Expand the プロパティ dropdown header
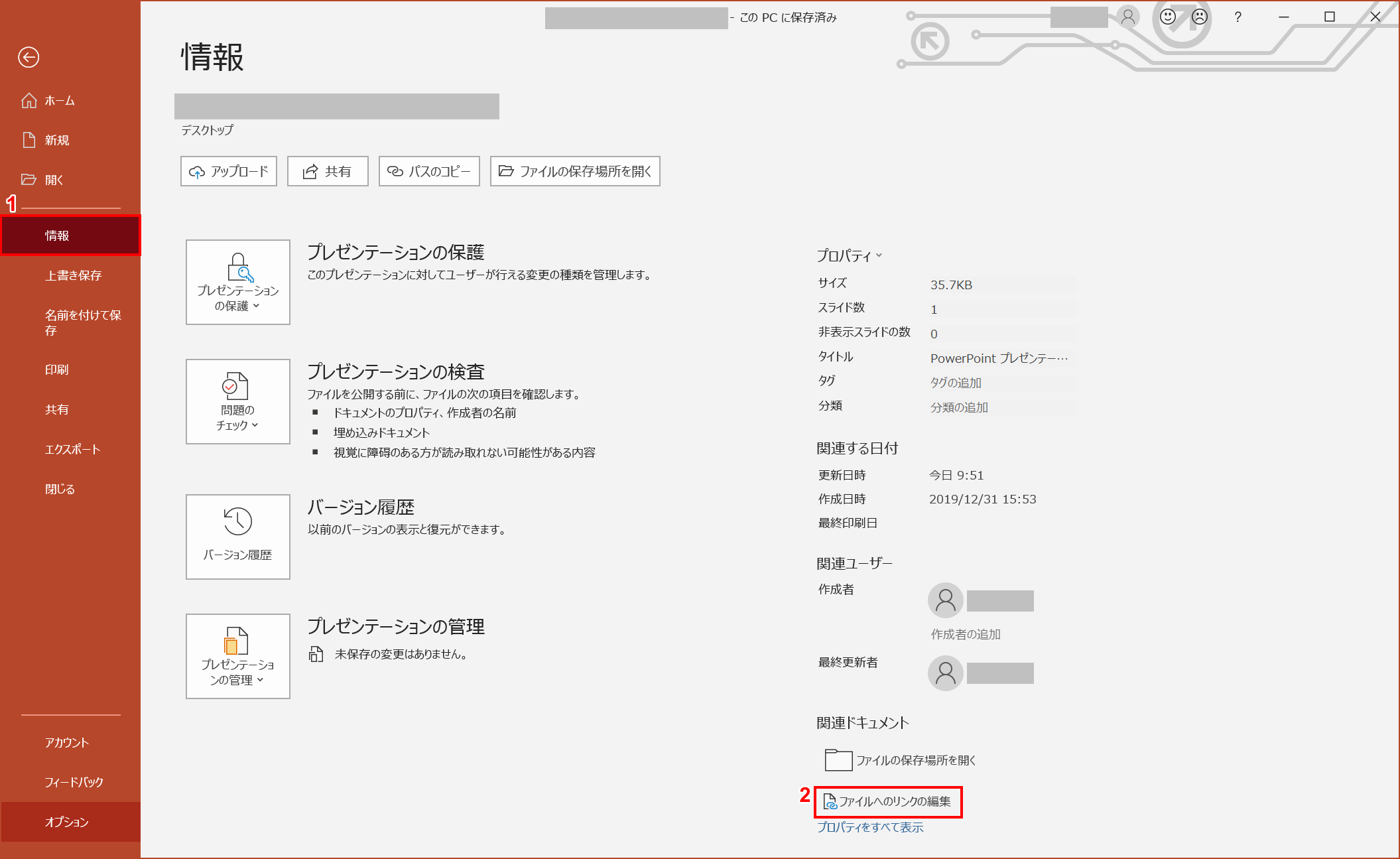This screenshot has height=859, width=1400. pos(850,255)
